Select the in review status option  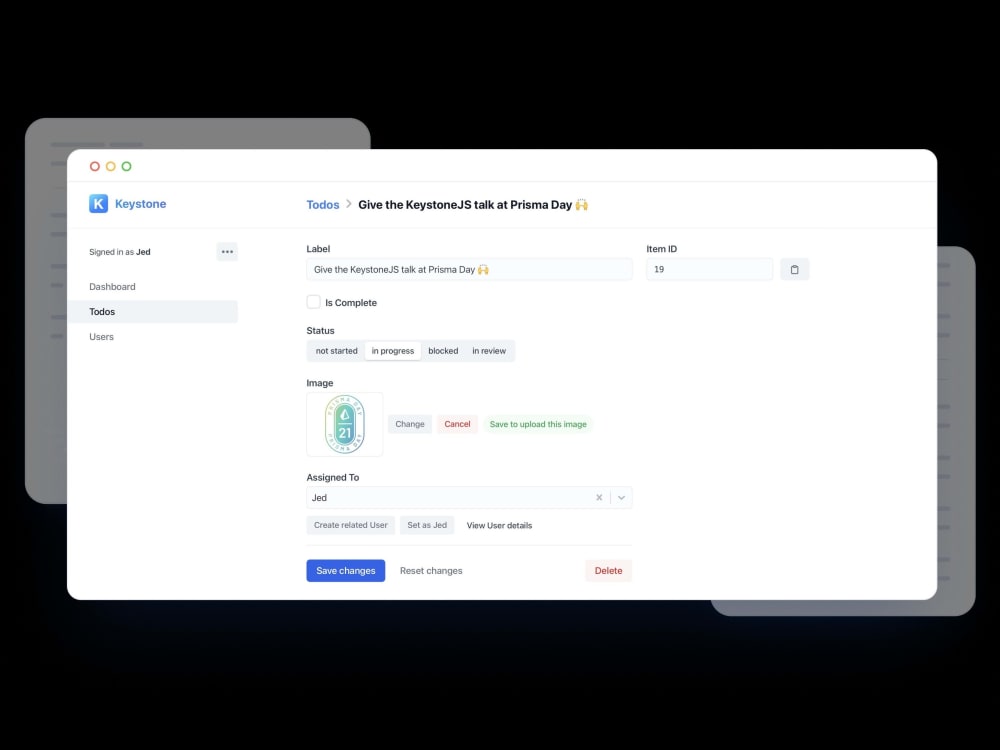489,350
